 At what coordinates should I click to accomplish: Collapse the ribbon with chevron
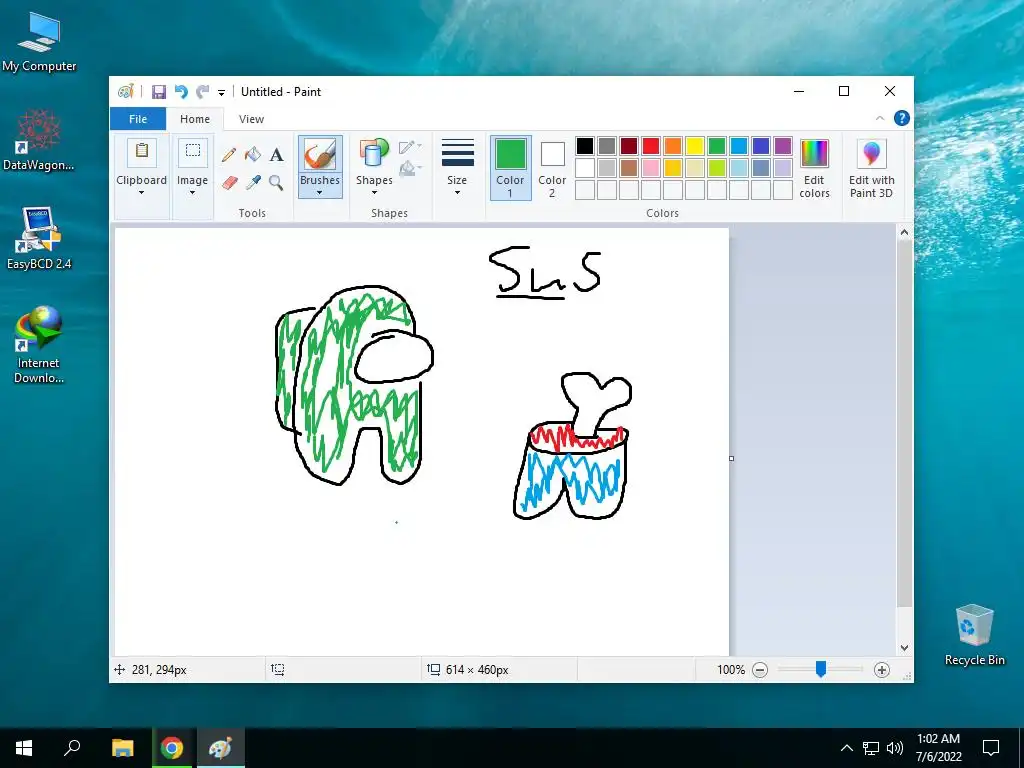880,118
